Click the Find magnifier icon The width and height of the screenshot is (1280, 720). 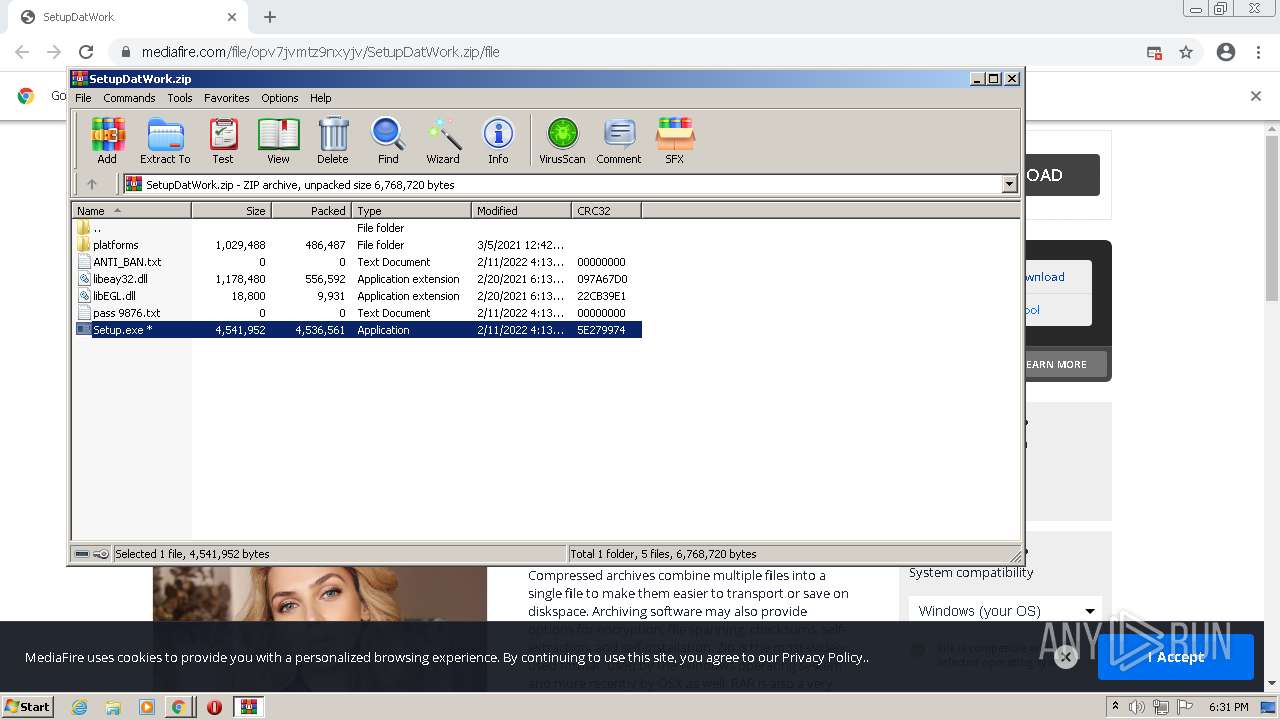[388, 141]
